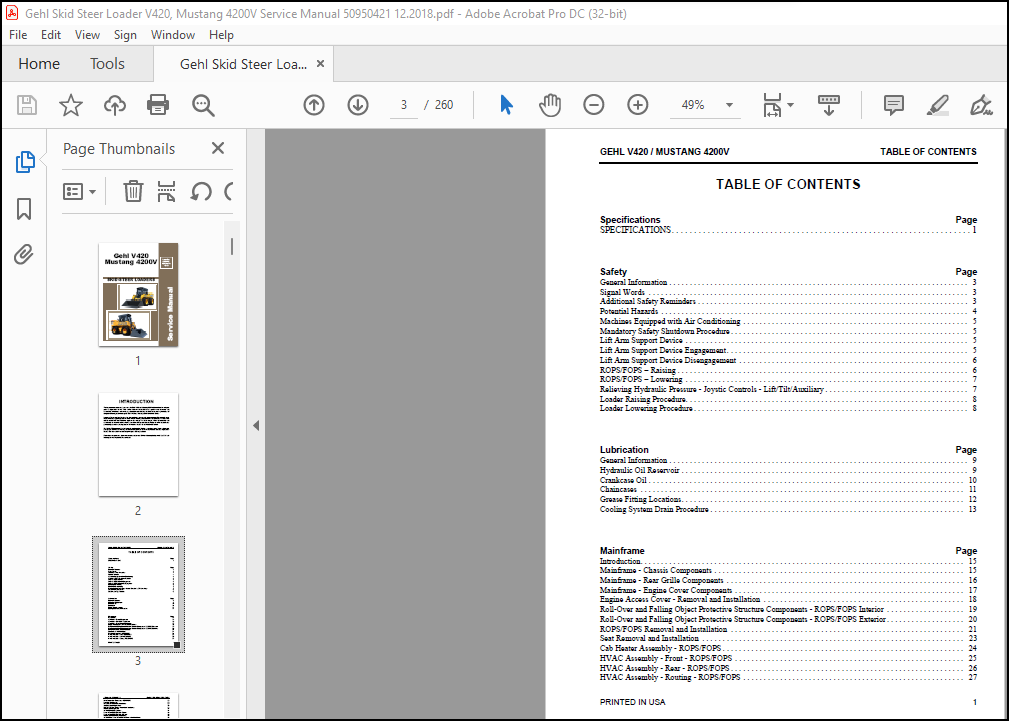Click the SPECIFICATIONS contents entry

(788, 230)
